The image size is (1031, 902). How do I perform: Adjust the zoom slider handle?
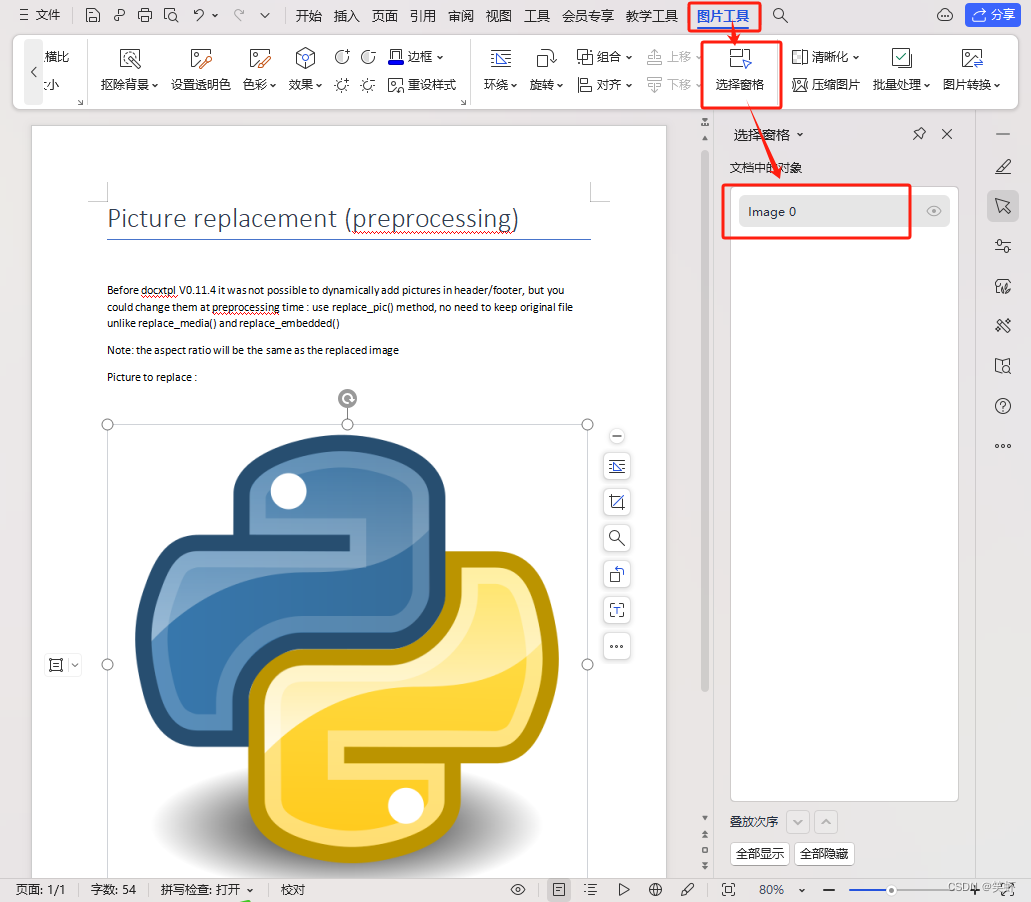click(x=891, y=890)
